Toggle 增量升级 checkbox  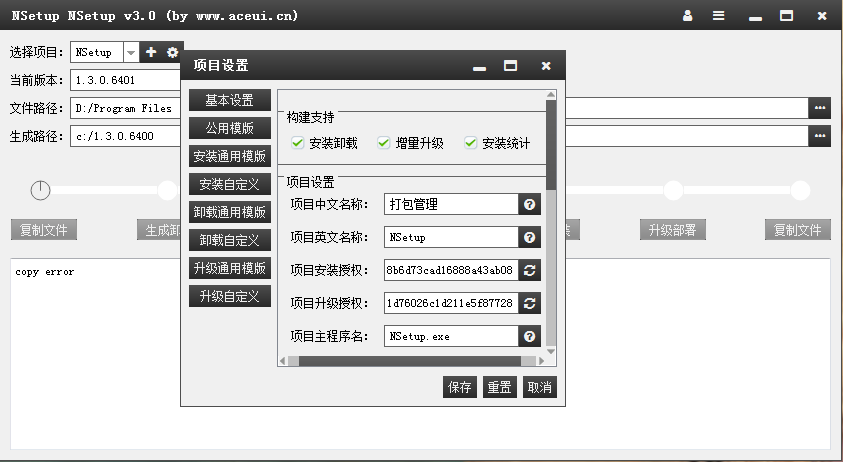(383, 143)
